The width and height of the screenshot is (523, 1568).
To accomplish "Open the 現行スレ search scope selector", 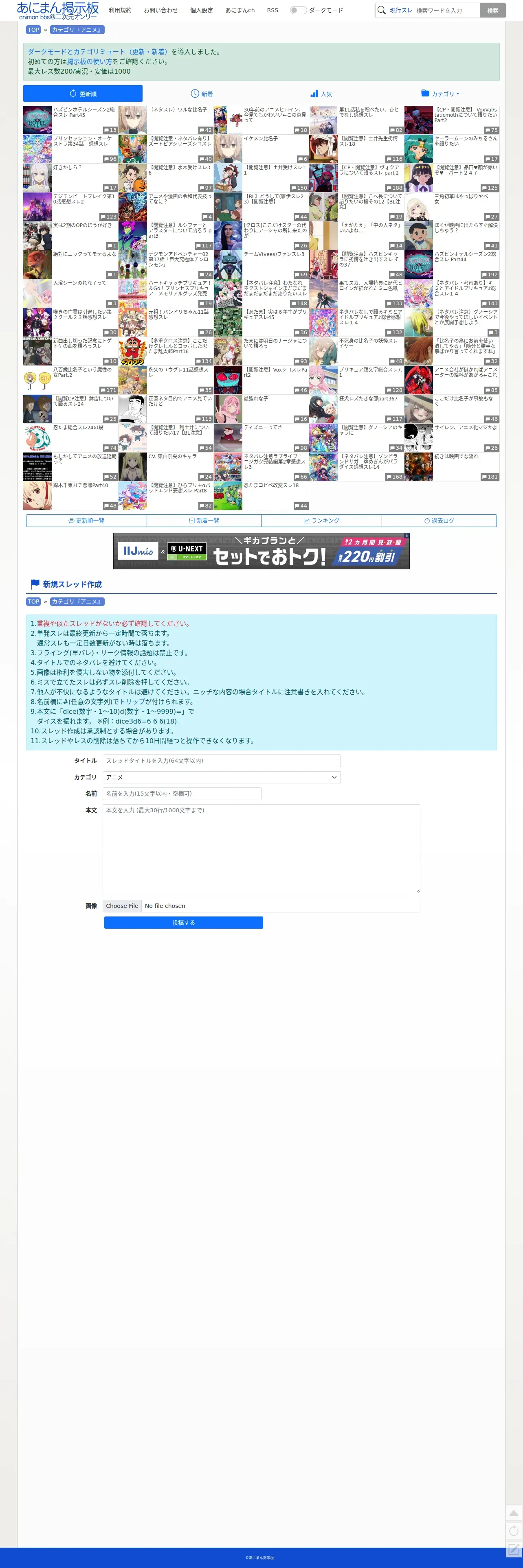I will [401, 10].
